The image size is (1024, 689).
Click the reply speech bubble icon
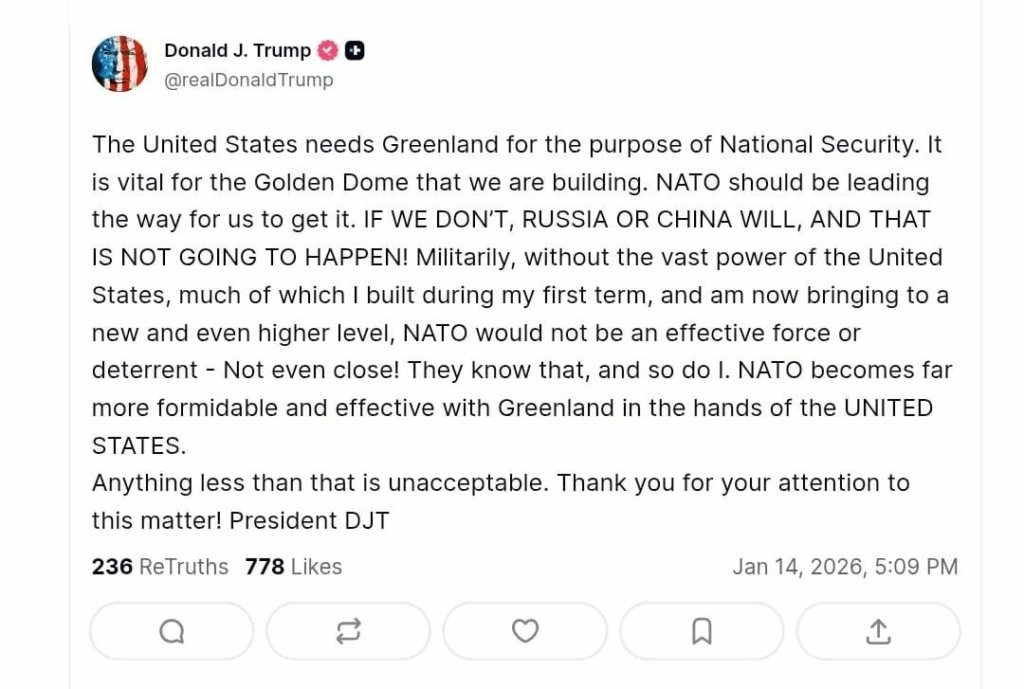172,631
